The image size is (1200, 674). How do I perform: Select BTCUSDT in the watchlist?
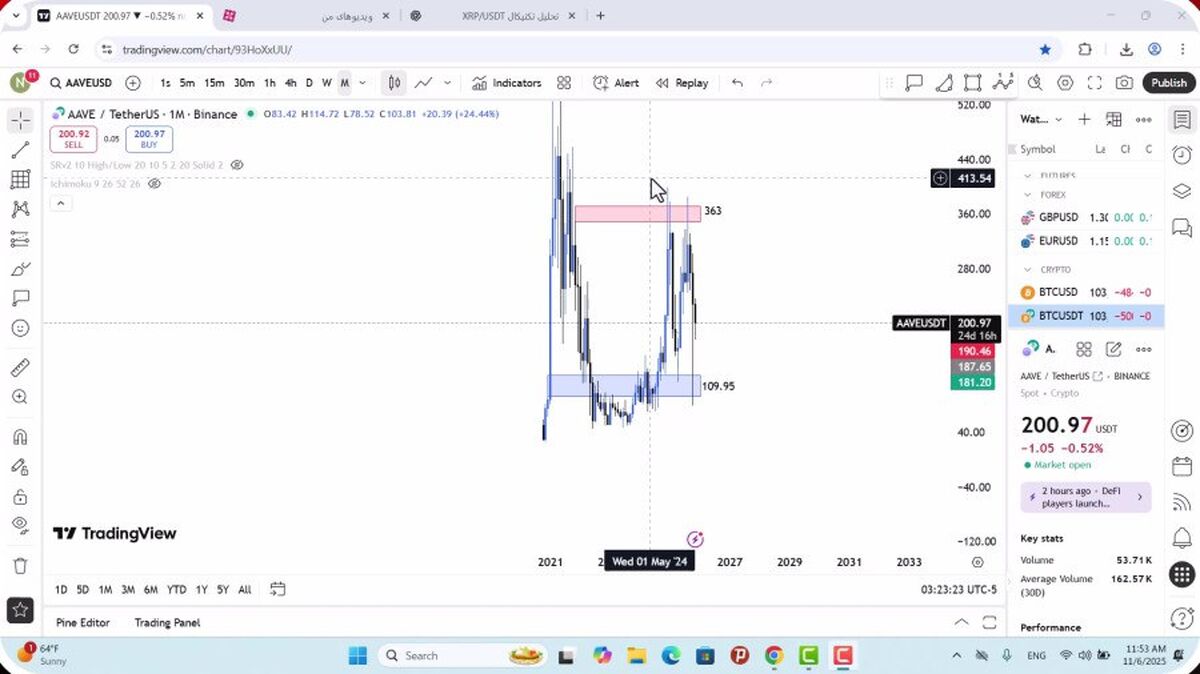(1086, 316)
